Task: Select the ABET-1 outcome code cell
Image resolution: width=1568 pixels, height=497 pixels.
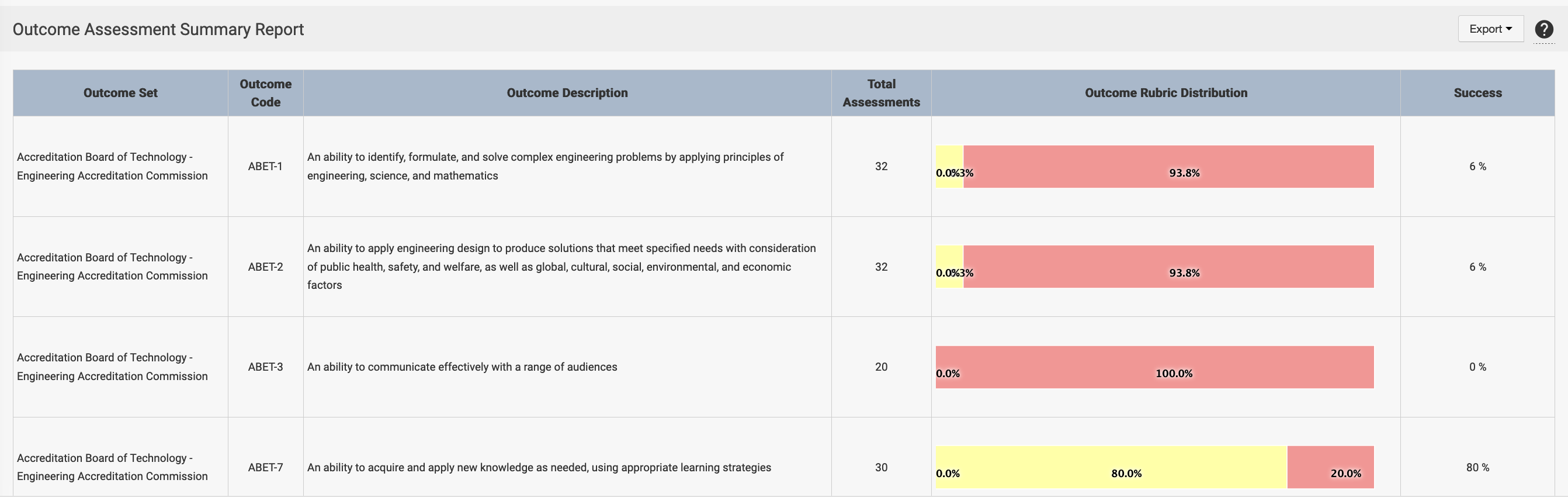Action: tap(265, 166)
